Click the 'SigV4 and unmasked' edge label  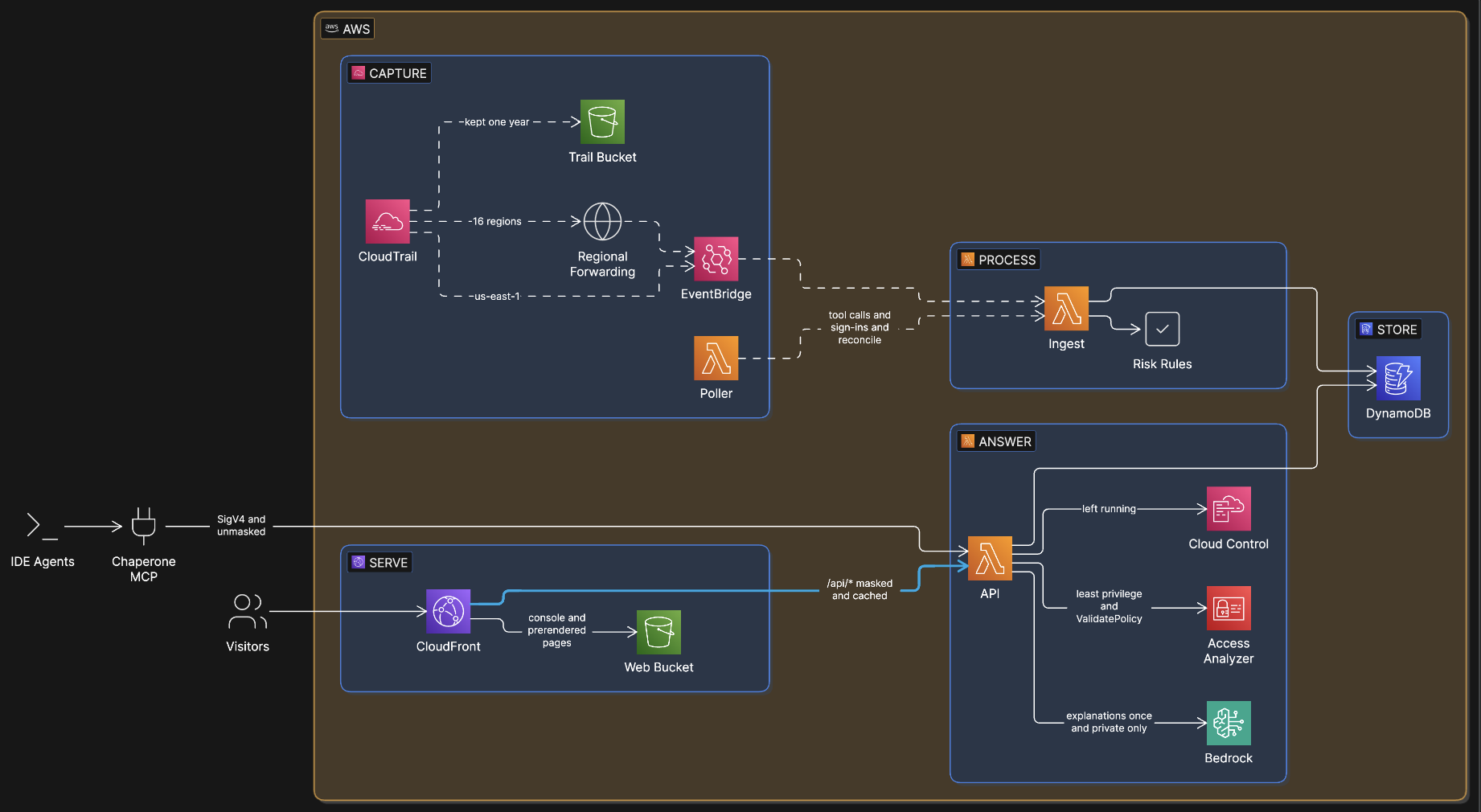point(241,526)
